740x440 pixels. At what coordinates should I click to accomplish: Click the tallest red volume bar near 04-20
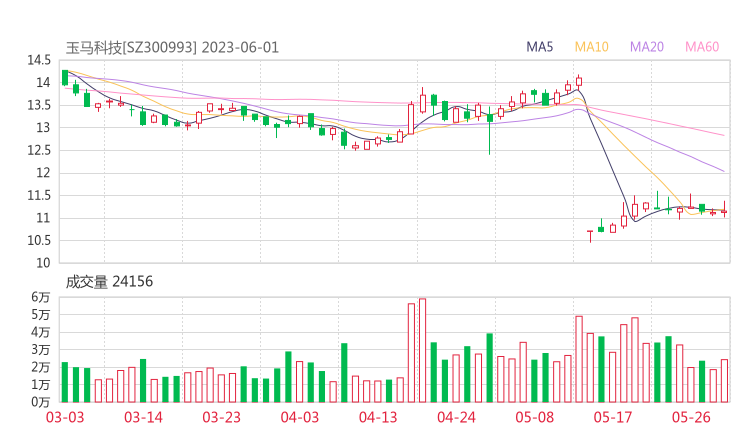pyautogui.click(x=422, y=350)
